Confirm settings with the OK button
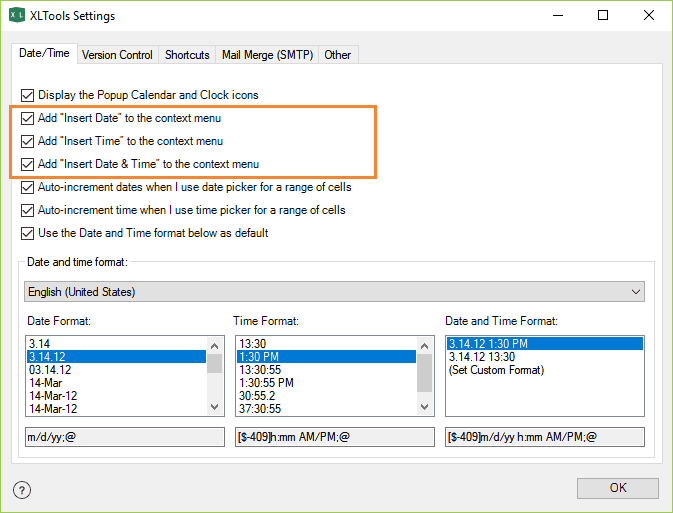The height and width of the screenshot is (513, 673). coord(618,488)
